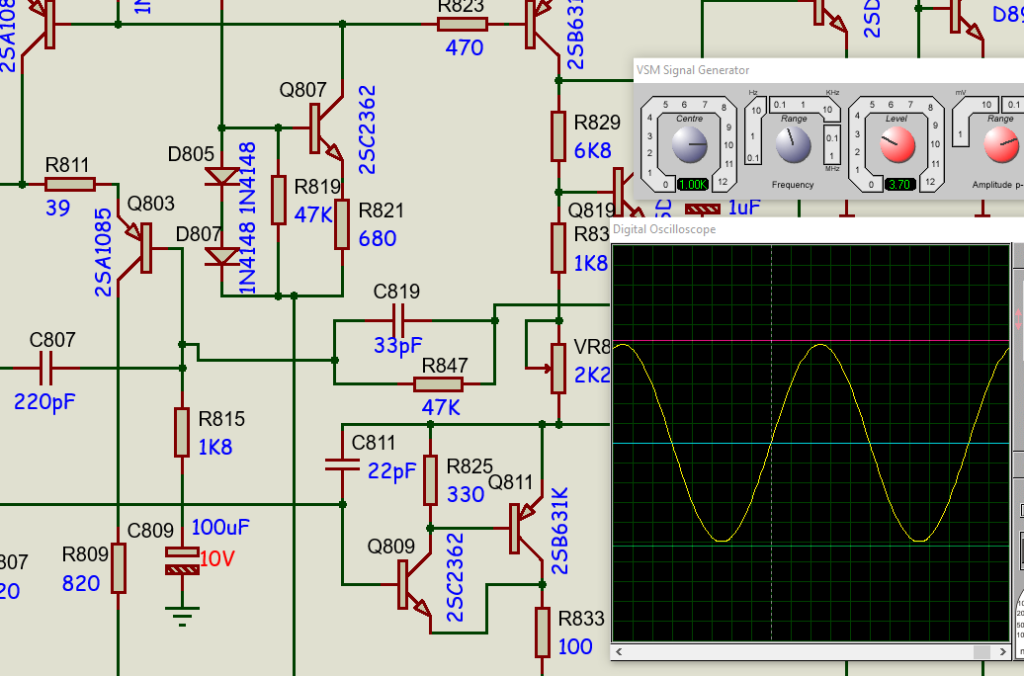Select the C819 33pF capacitor

click(399, 321)
